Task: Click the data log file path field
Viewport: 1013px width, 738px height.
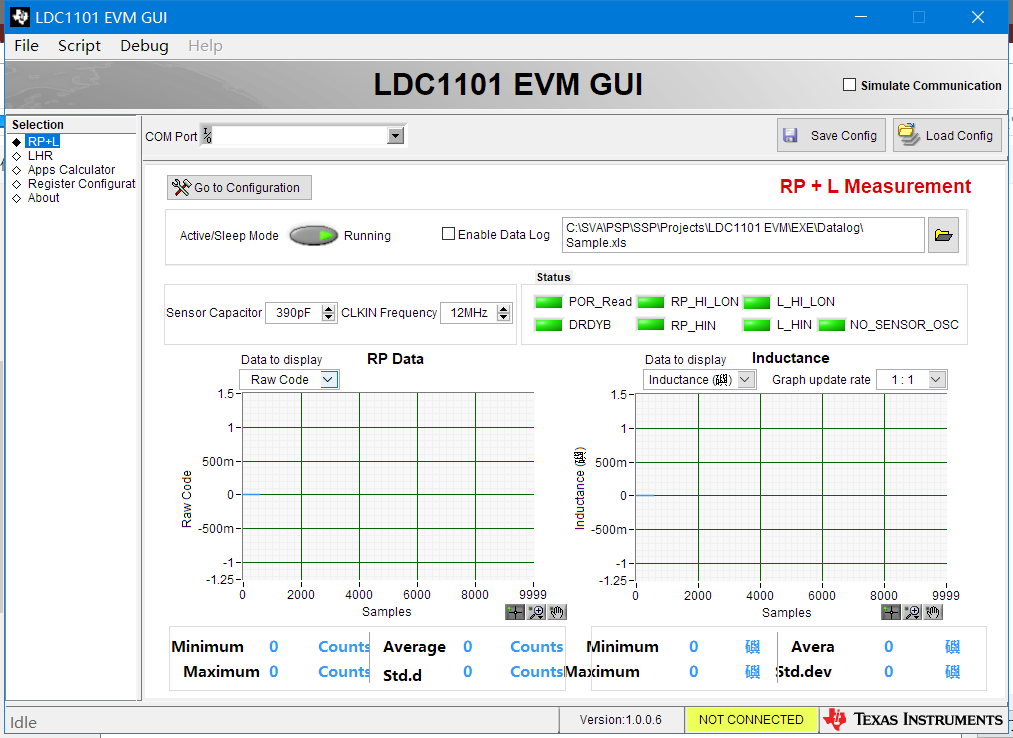Action: coord(743,235)
